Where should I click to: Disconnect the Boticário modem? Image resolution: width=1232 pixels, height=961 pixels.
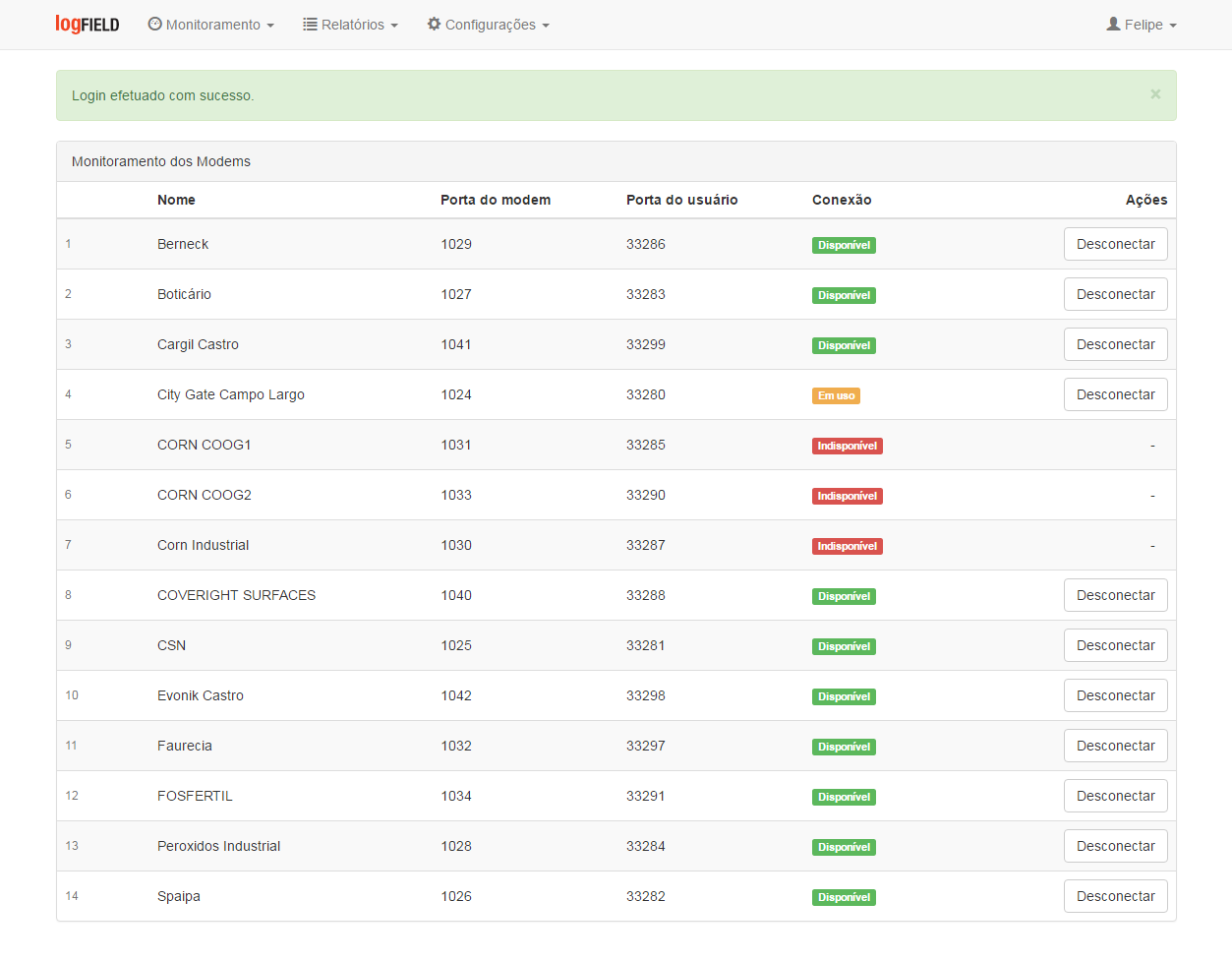[1116, 294]
